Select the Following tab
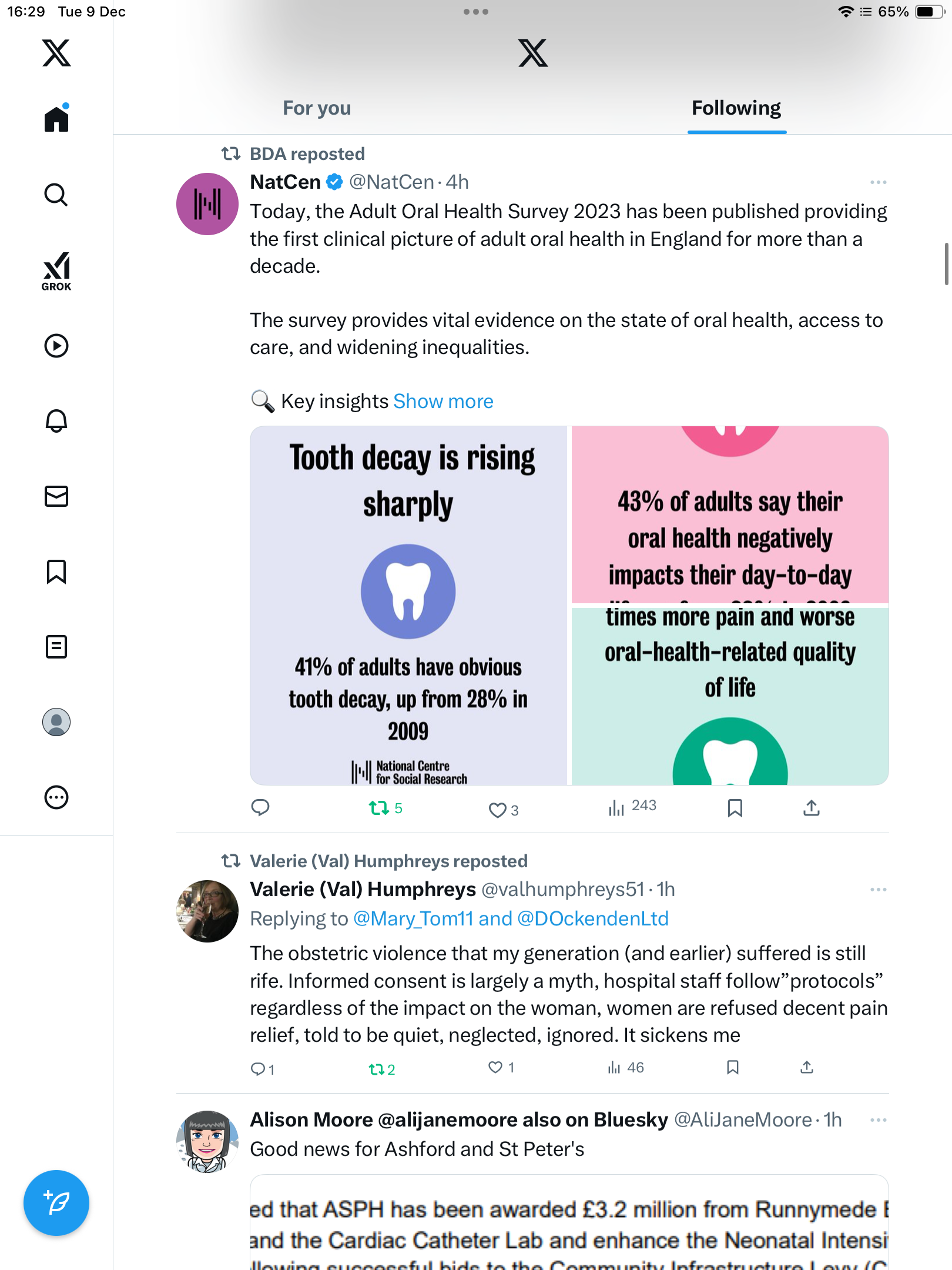 tap(736, 108)
